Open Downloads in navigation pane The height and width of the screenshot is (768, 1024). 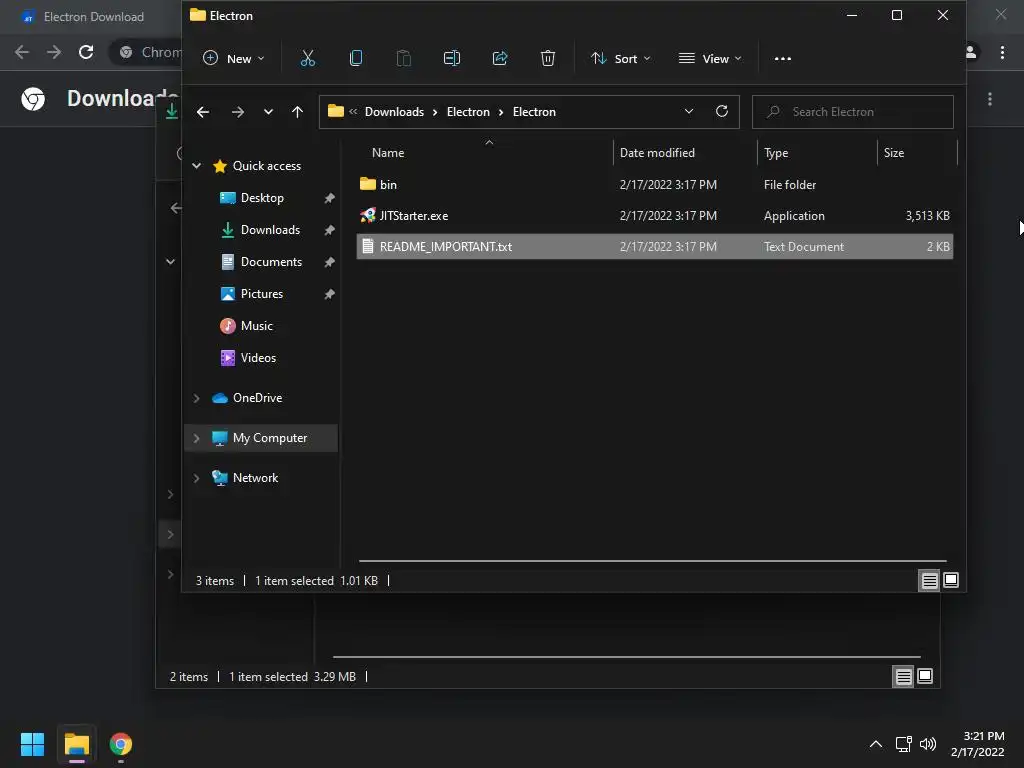(270, 230)
